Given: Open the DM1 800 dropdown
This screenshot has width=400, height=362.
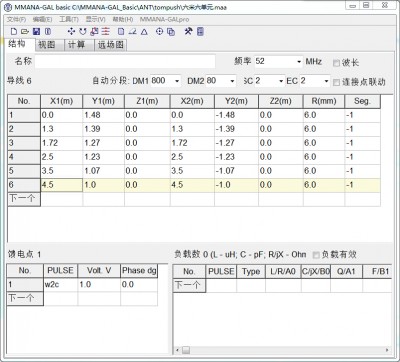Looking at the screenshot, I should [177, 81].
